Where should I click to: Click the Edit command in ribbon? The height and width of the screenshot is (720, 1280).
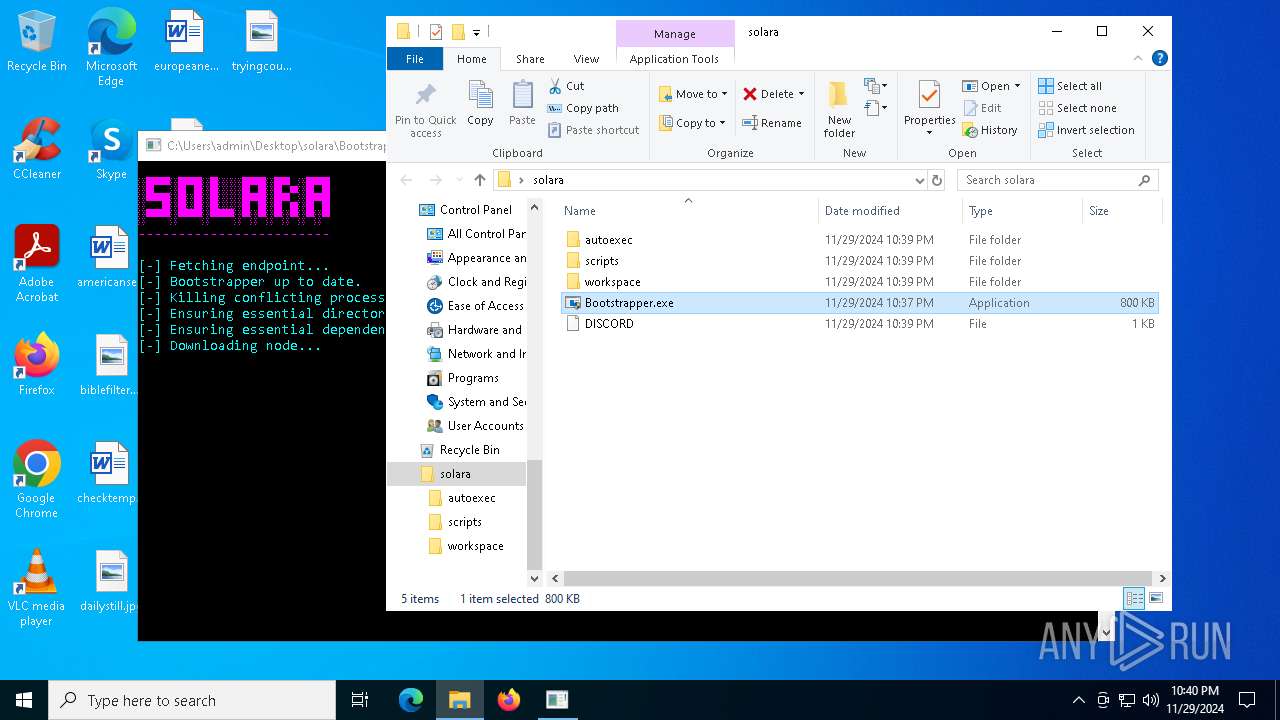point(982,108)
